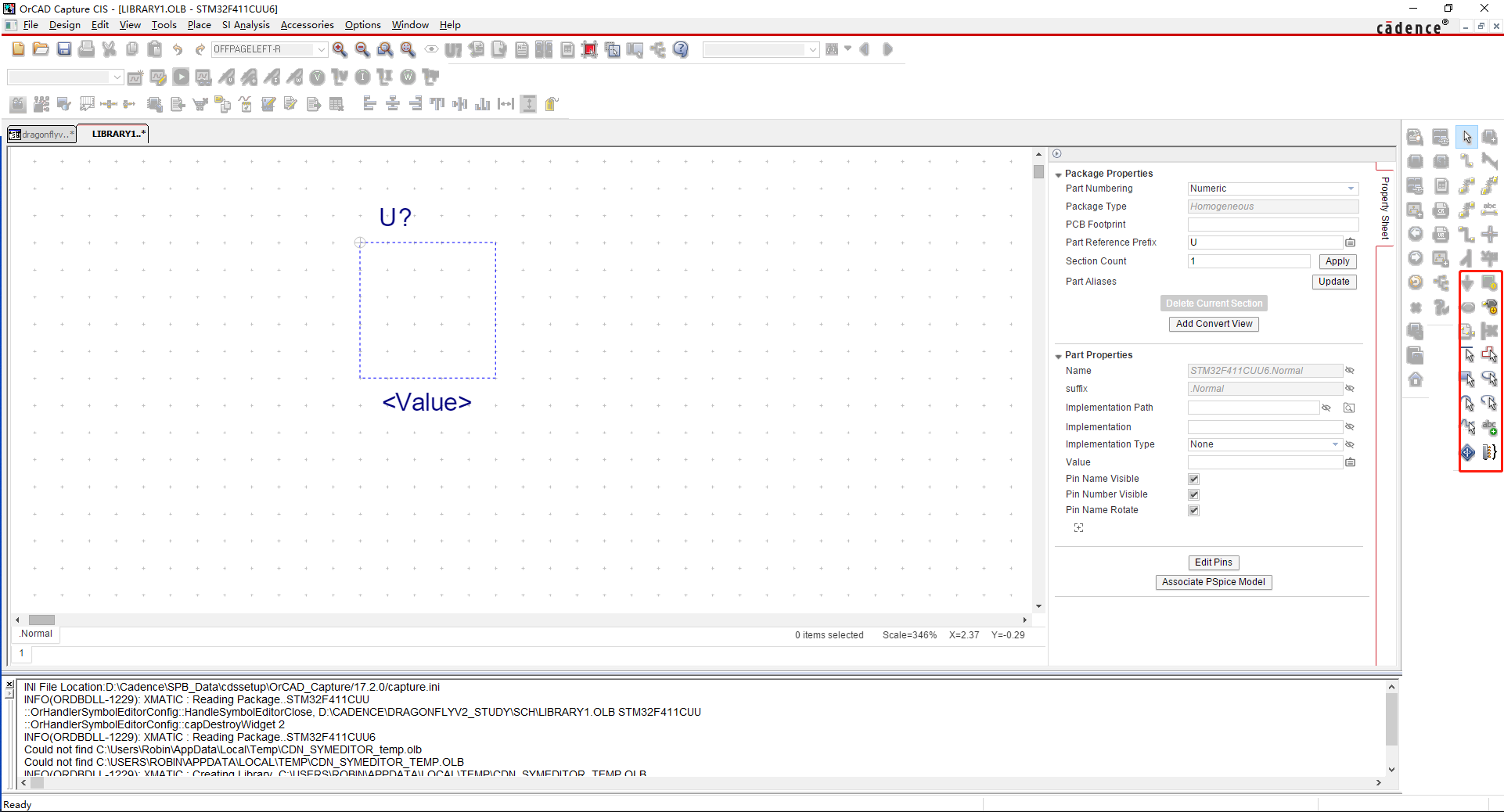Uncheck Pin Name Visible
This screenshot has width=1504, height=812.
[x=1194, y=478]
